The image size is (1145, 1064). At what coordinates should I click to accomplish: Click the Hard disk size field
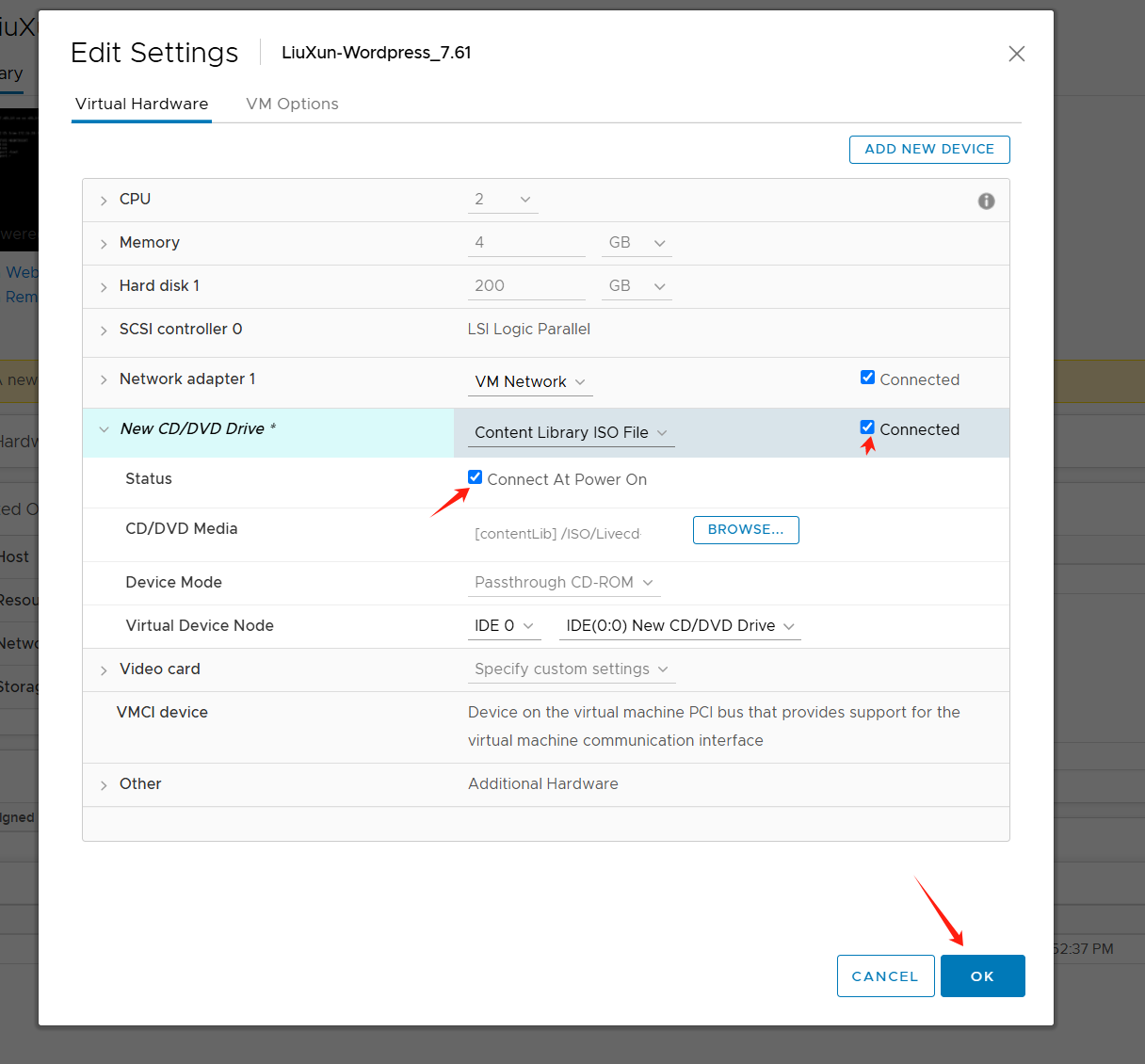(x=526, y=286)
